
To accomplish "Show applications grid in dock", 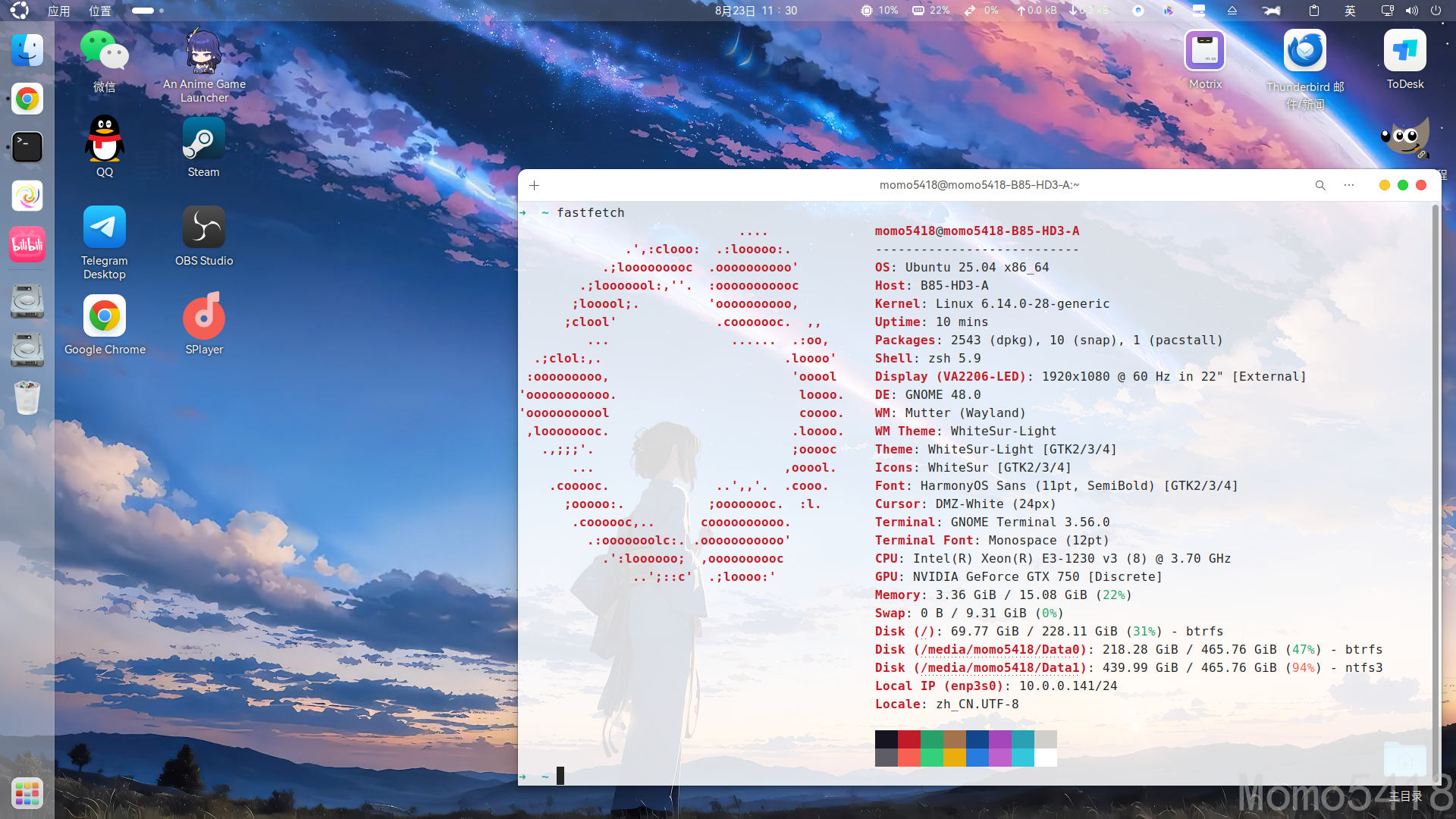I will tap(27, 793).
